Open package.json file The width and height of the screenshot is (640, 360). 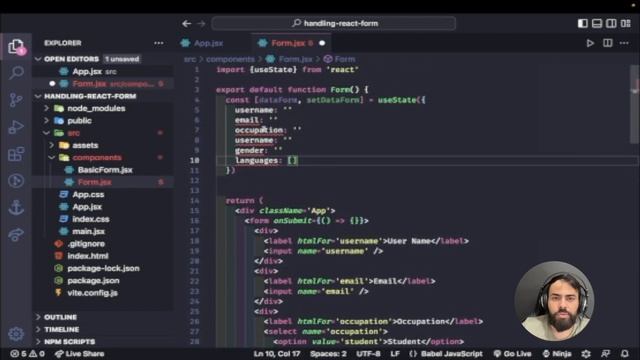93,280
